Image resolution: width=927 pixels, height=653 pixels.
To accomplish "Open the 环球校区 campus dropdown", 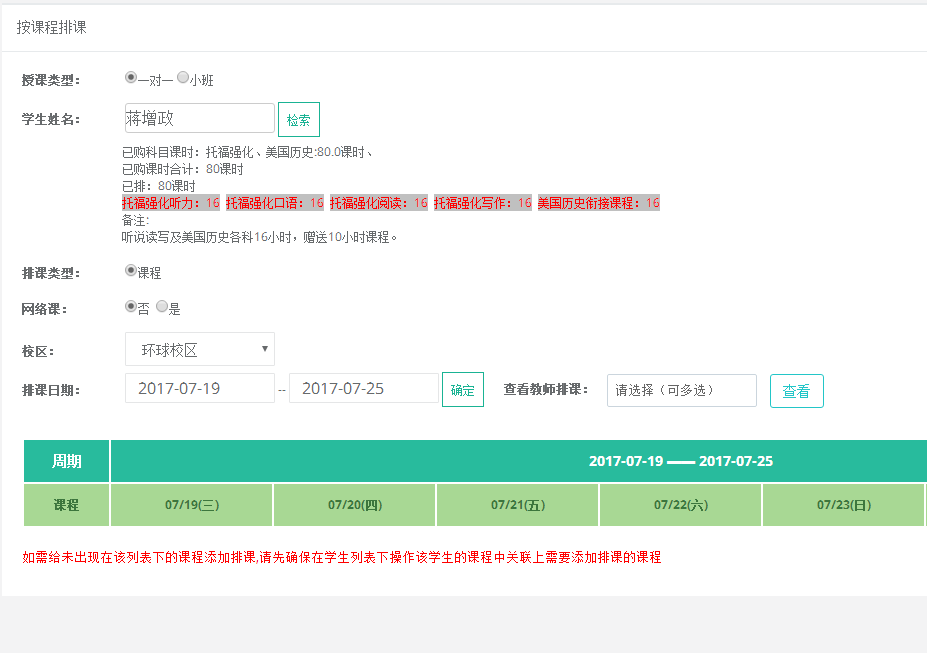I will coord(200,349).
